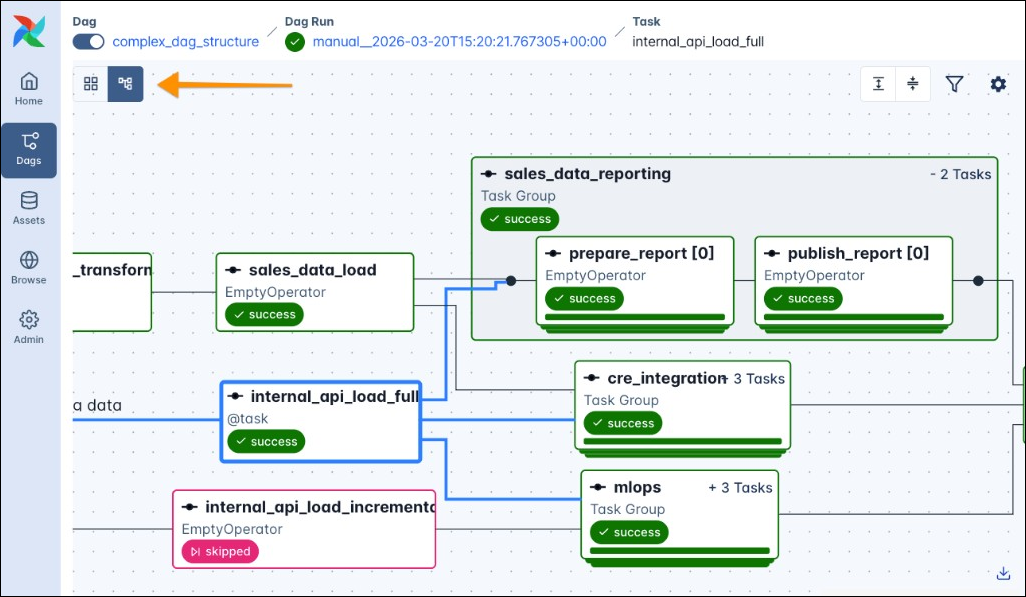Toggle the Dag pause switch
The width and height of the screenshot is (1026, 597).
point(86,43)
